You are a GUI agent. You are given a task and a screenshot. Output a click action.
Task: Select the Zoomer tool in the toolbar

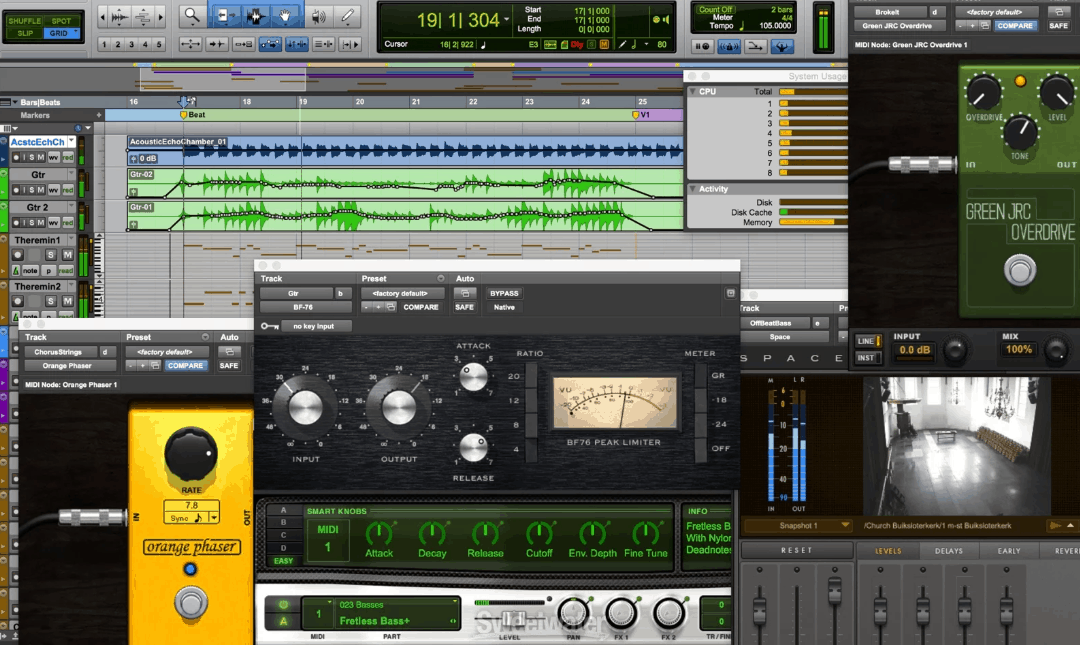pos(193,14)
